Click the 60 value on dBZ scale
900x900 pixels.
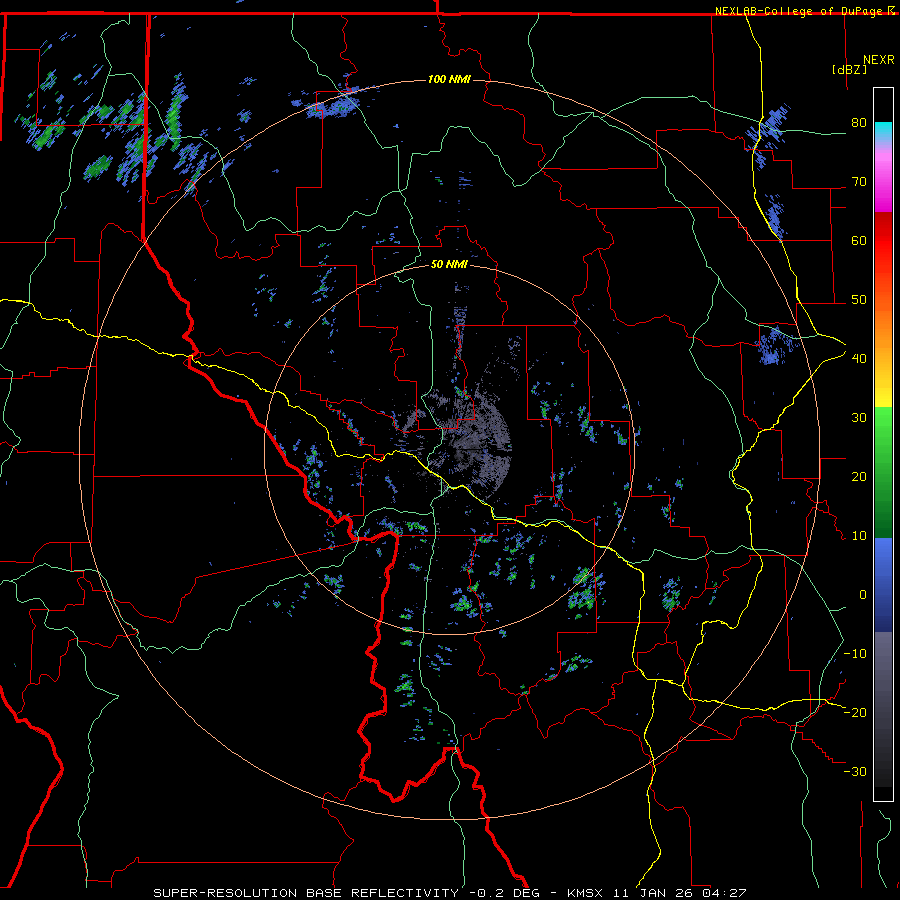coord(859,240)
